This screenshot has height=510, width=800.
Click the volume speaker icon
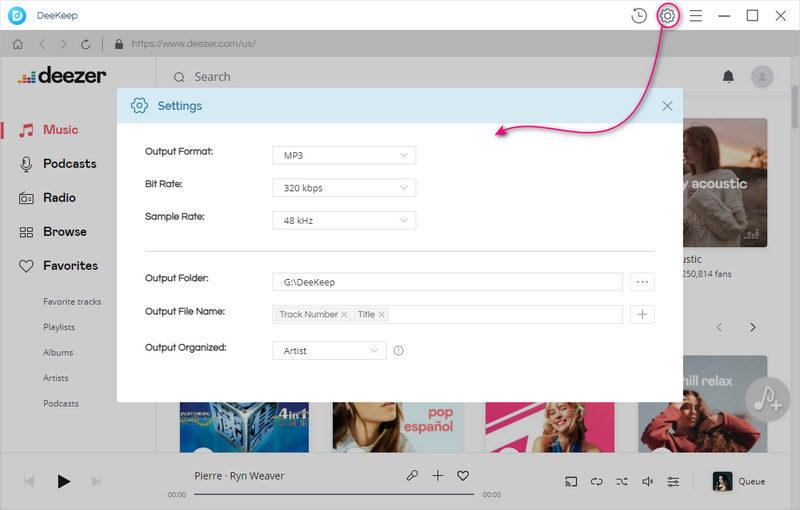[647, 481]
